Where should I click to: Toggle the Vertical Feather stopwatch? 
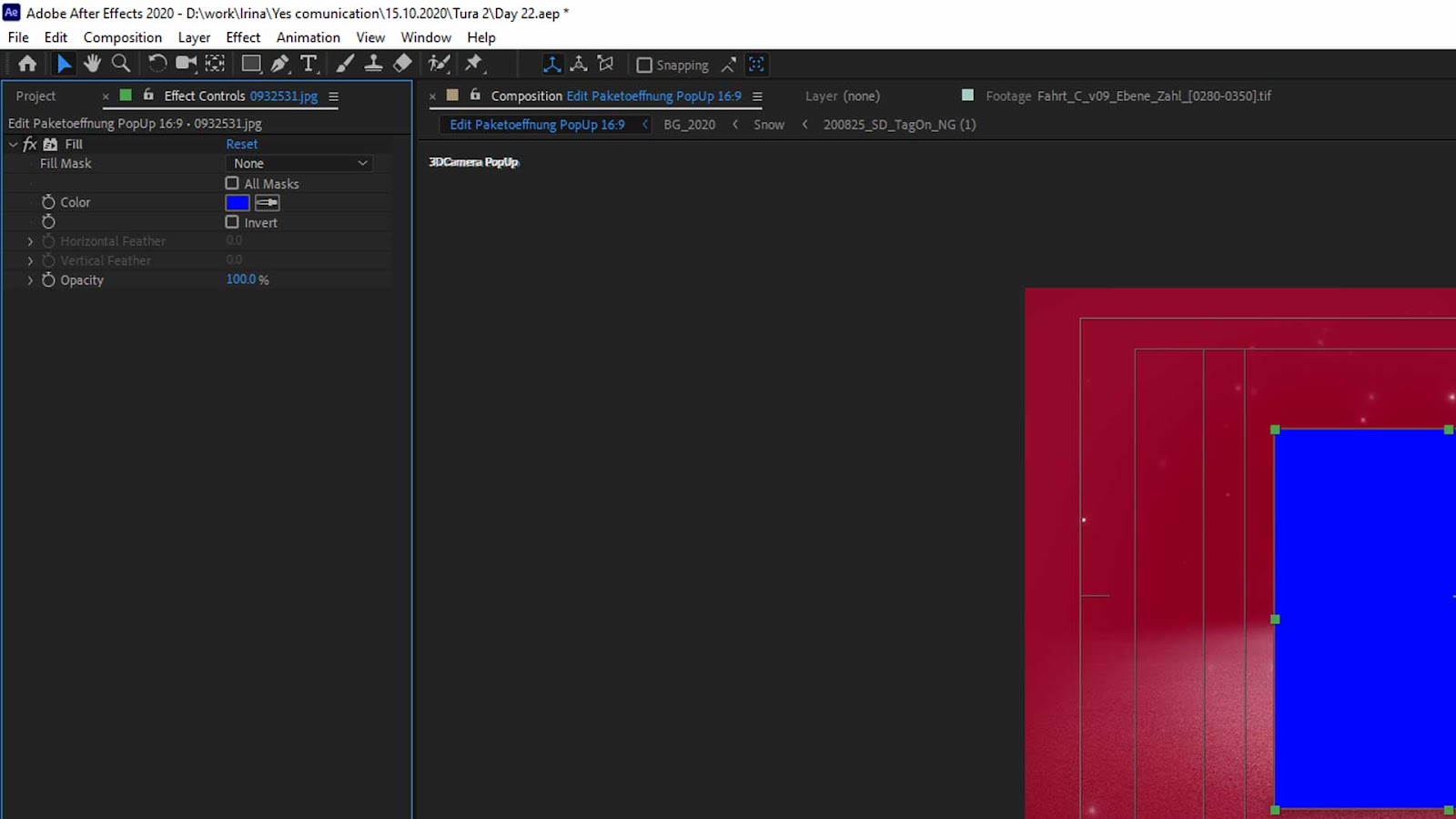48,260
